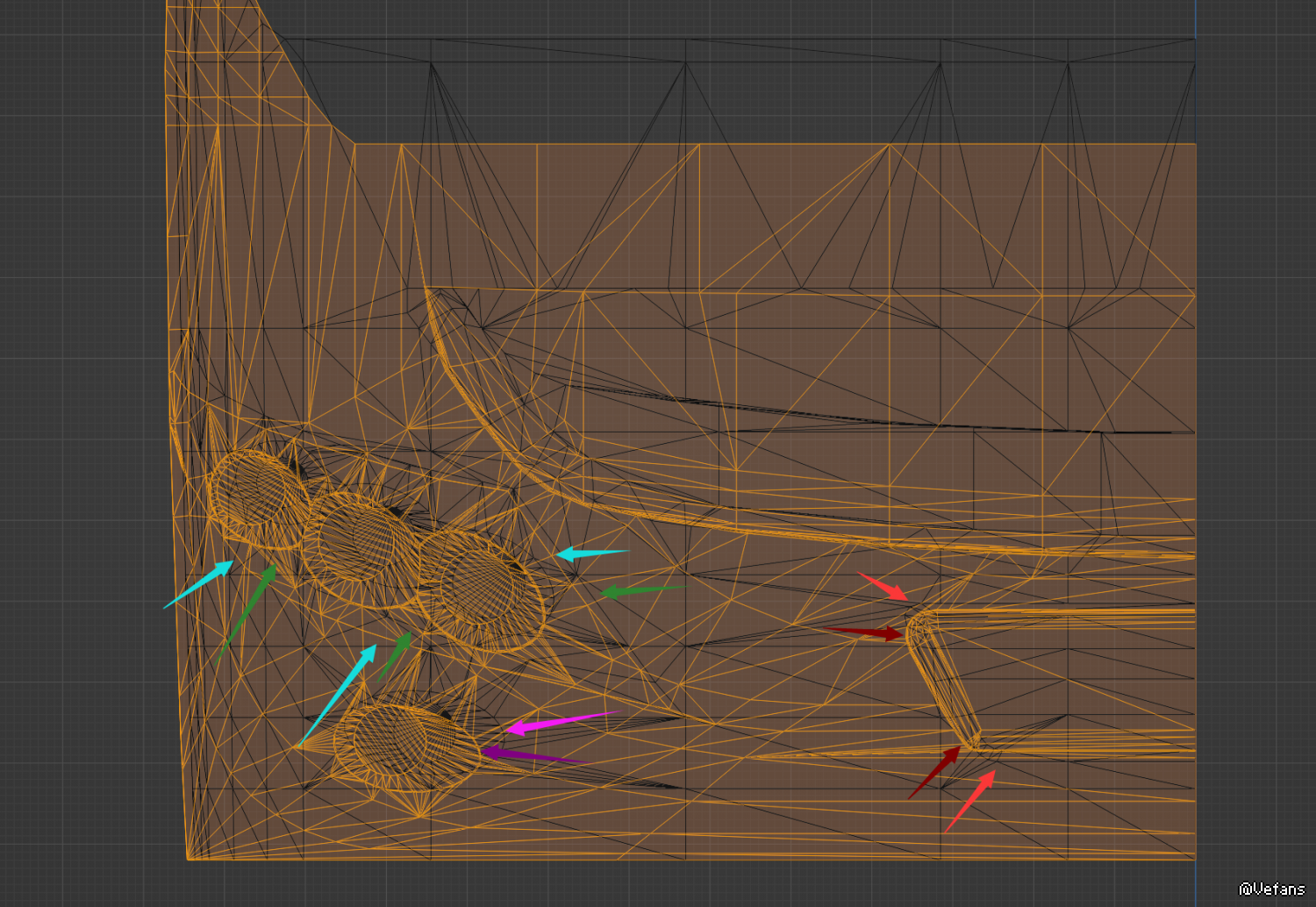The width and height of the screenshot is (1316, 907).
Task: Click the @Vefans watermark text
Action: pos(1271,889)
